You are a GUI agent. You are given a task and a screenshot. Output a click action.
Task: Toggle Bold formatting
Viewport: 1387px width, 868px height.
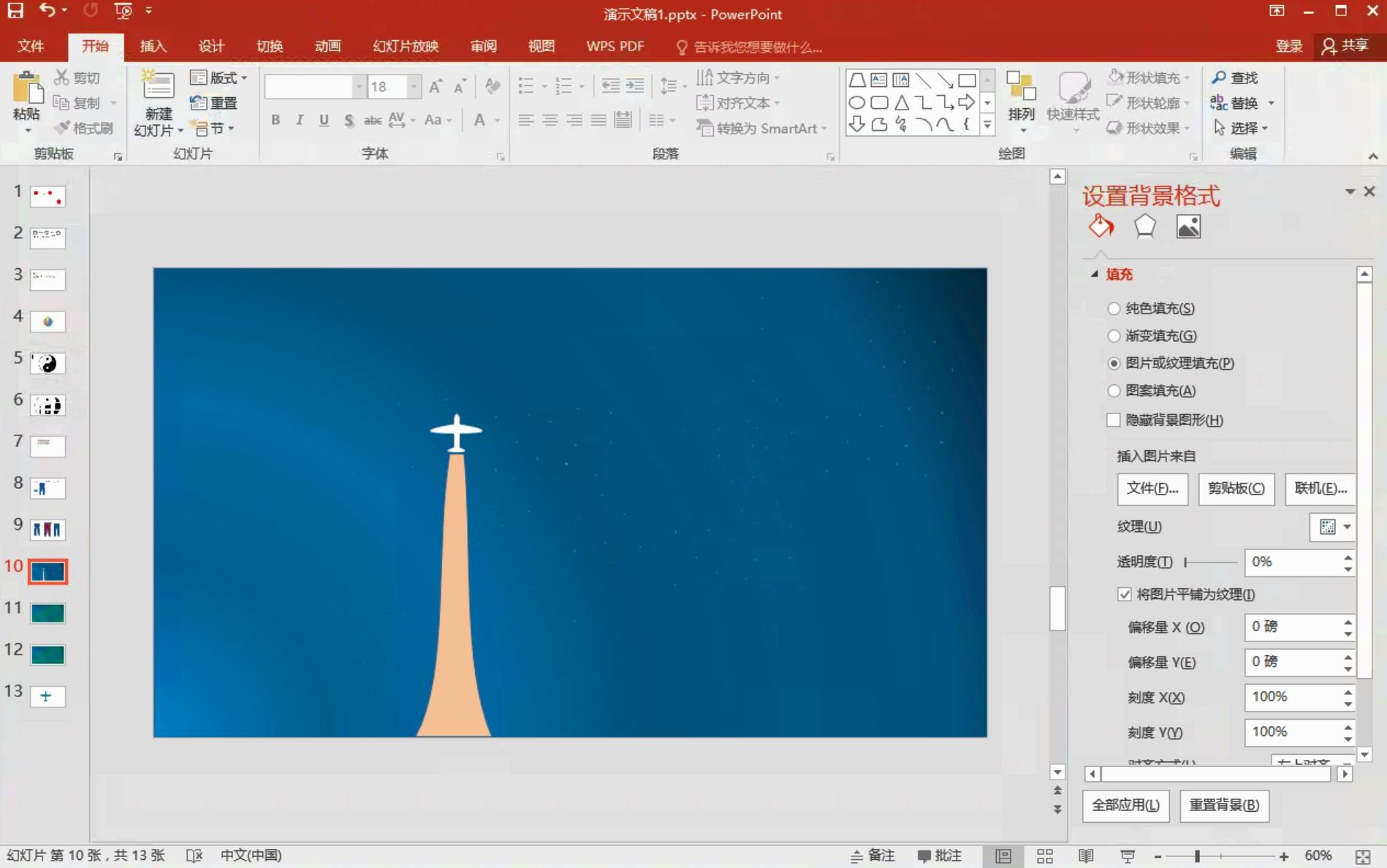click(275, 120)
